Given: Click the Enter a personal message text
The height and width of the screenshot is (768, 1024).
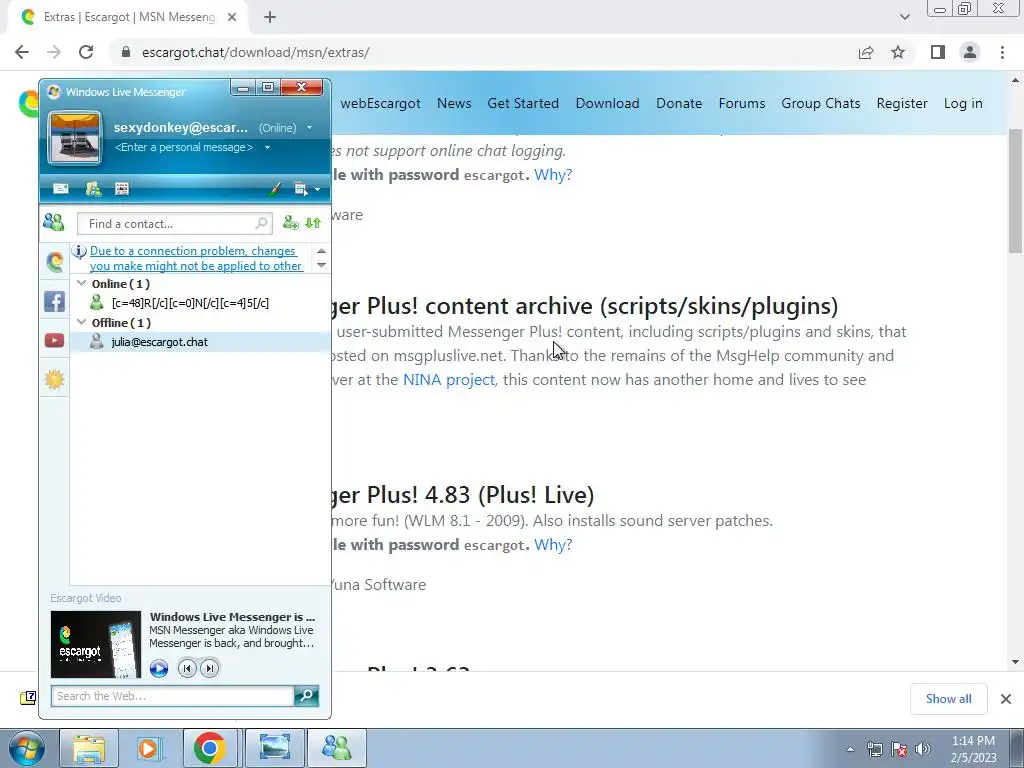Looking at the screenshot, I should point(184,148).
